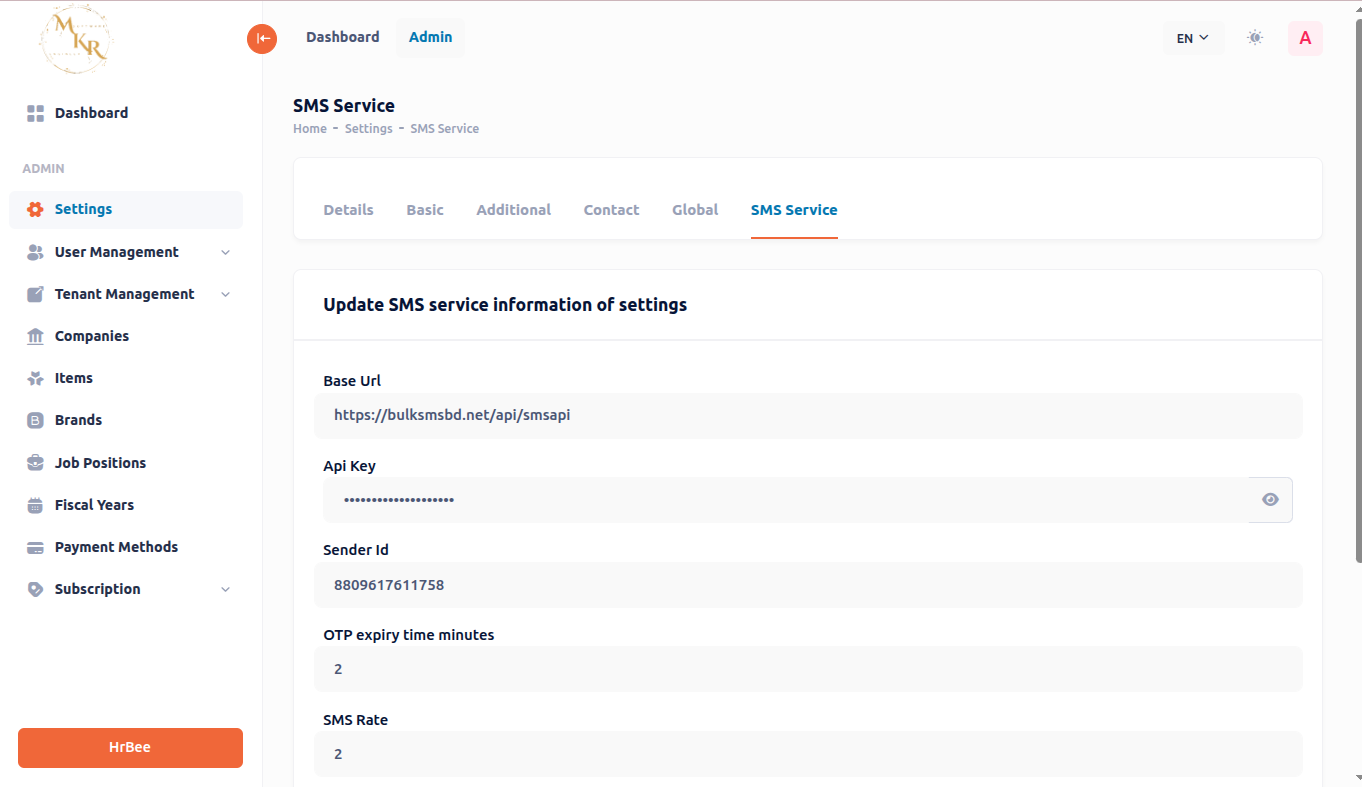Switch to Additional tab

coord(513,210)
